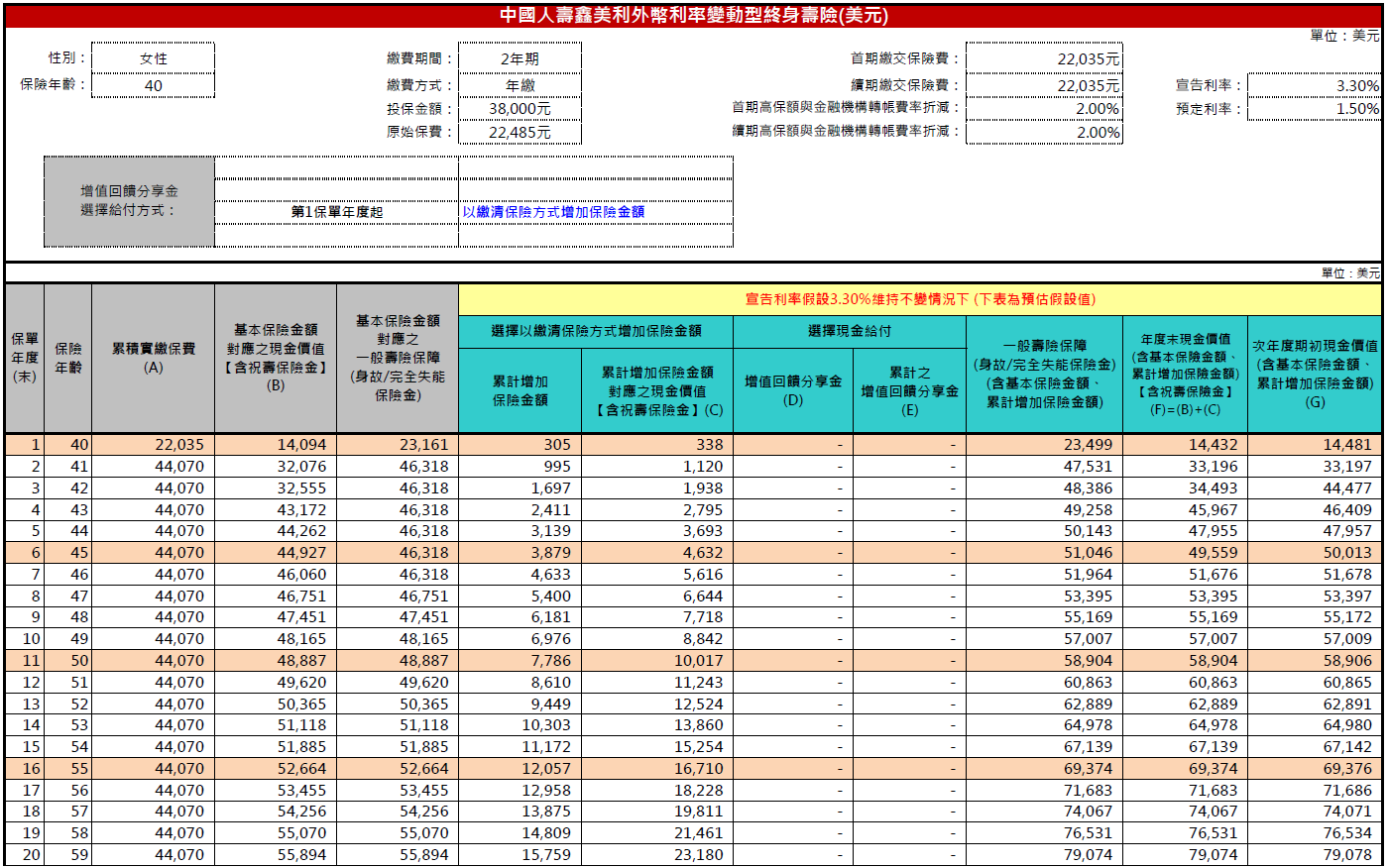
Task: Click the 續期高保額 discount value 2.00%
Action: pos(1044,132)
